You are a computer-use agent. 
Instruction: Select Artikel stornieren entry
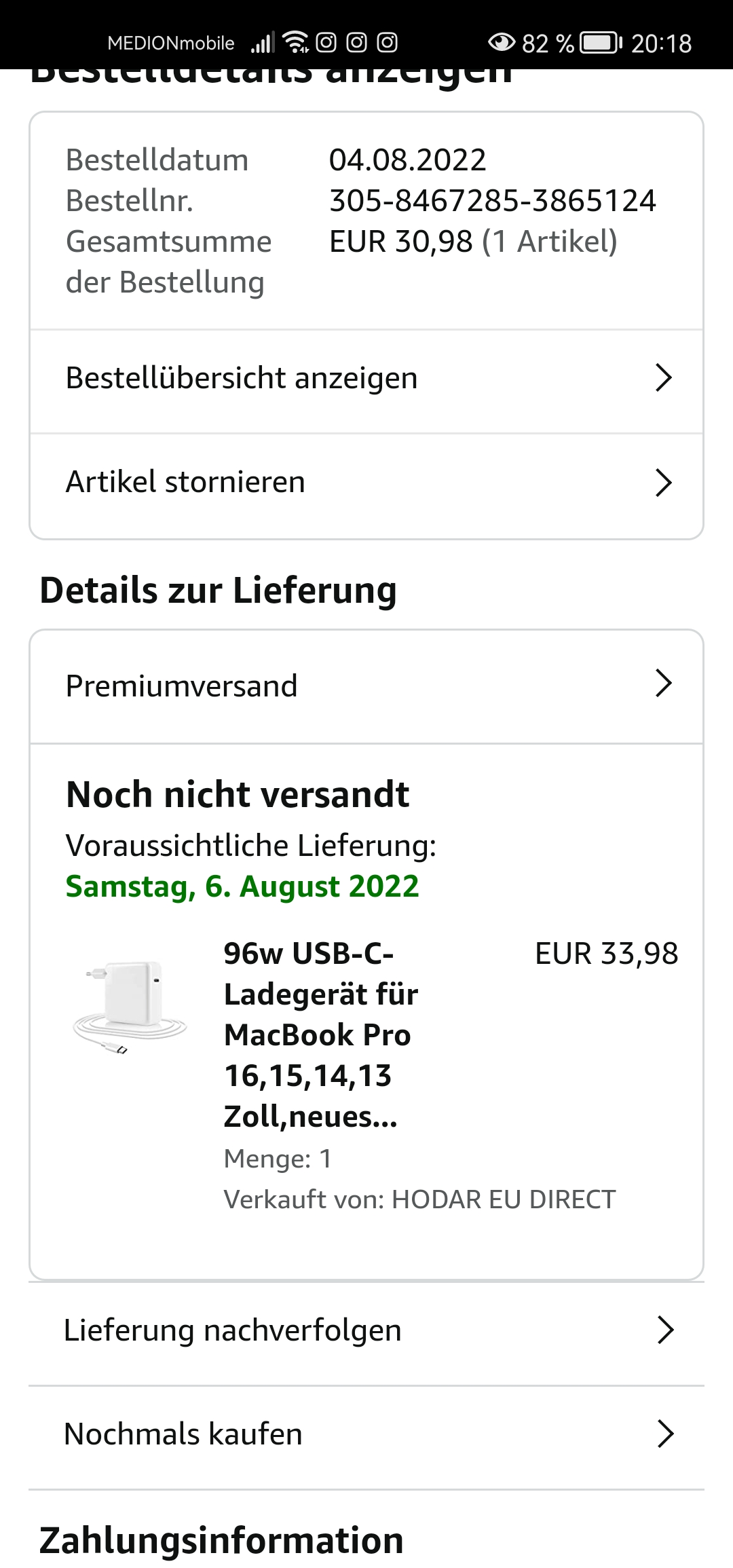tap(185, 482)
